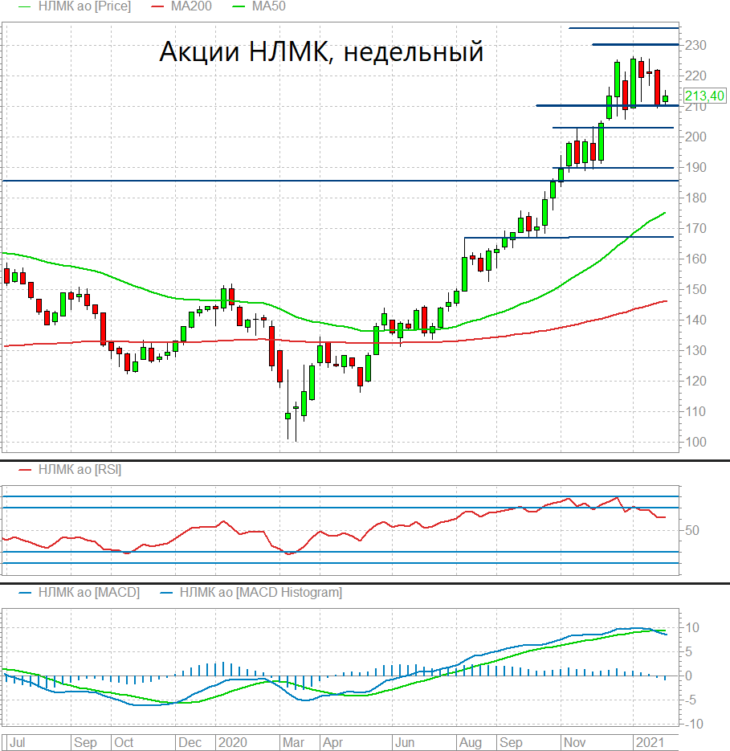The width and height of the screenshot is (730, 751).
Task: Click the RSI 50 level axis label
Action: pyautogui.click(x=692, y=530)
